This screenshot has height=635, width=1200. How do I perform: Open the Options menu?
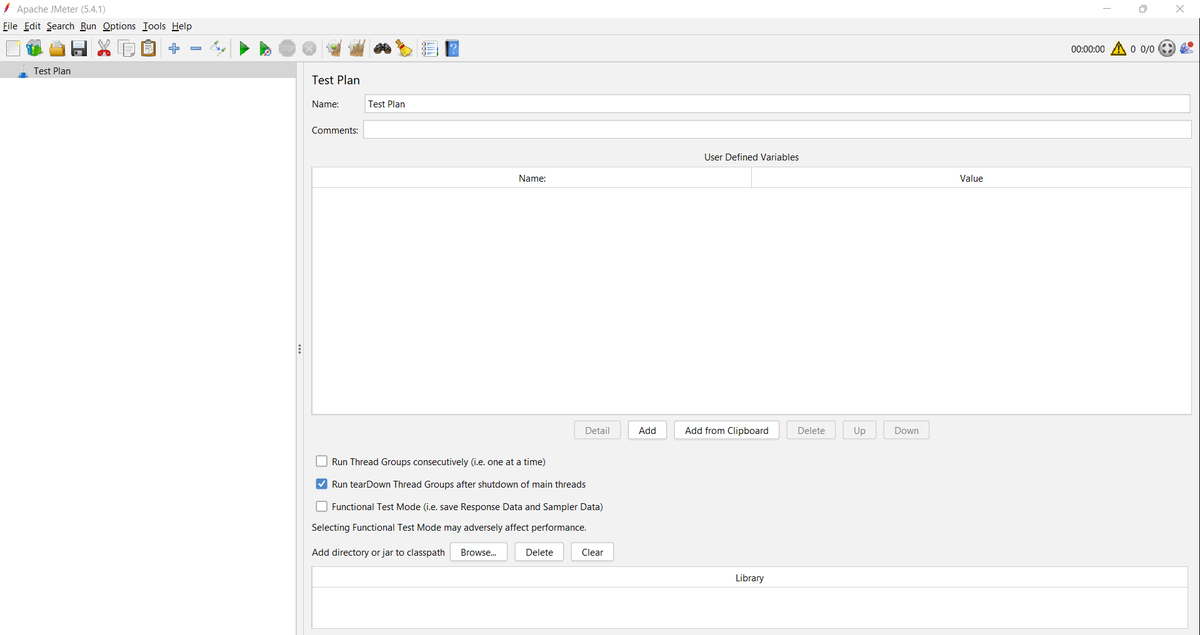coord(119,26)
